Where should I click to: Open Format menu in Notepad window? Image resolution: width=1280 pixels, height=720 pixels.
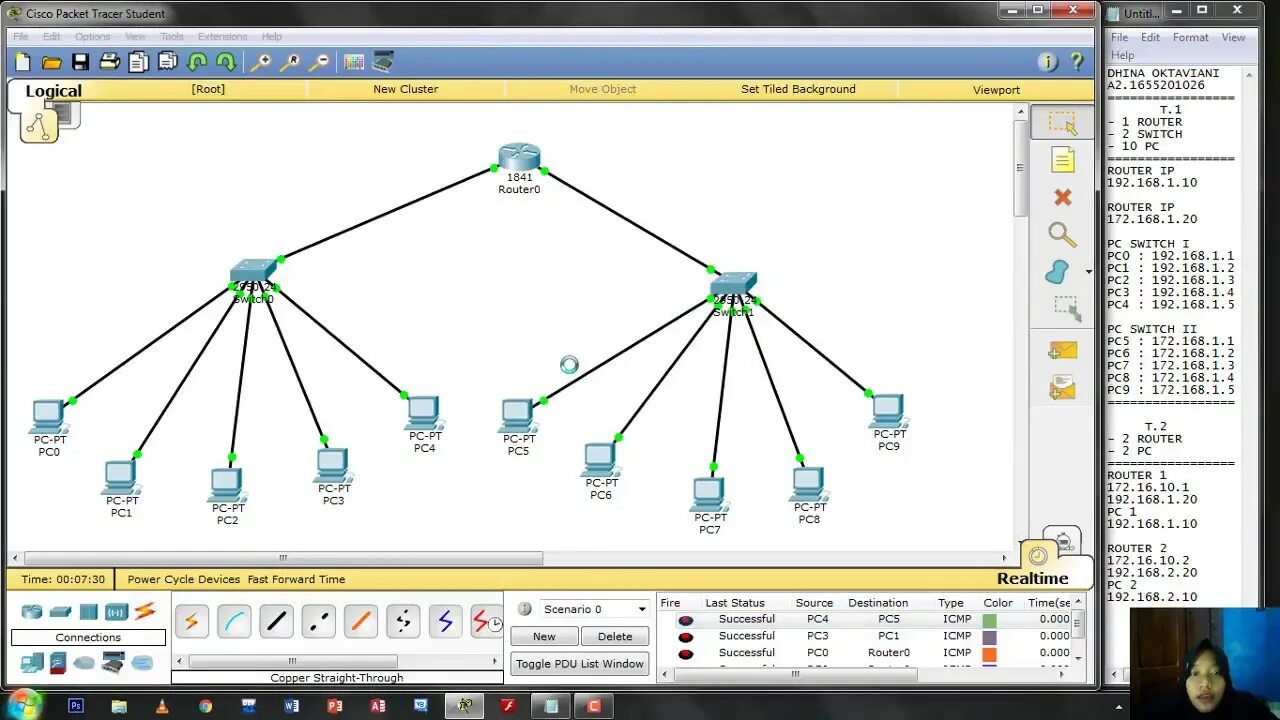[1191, 37]
